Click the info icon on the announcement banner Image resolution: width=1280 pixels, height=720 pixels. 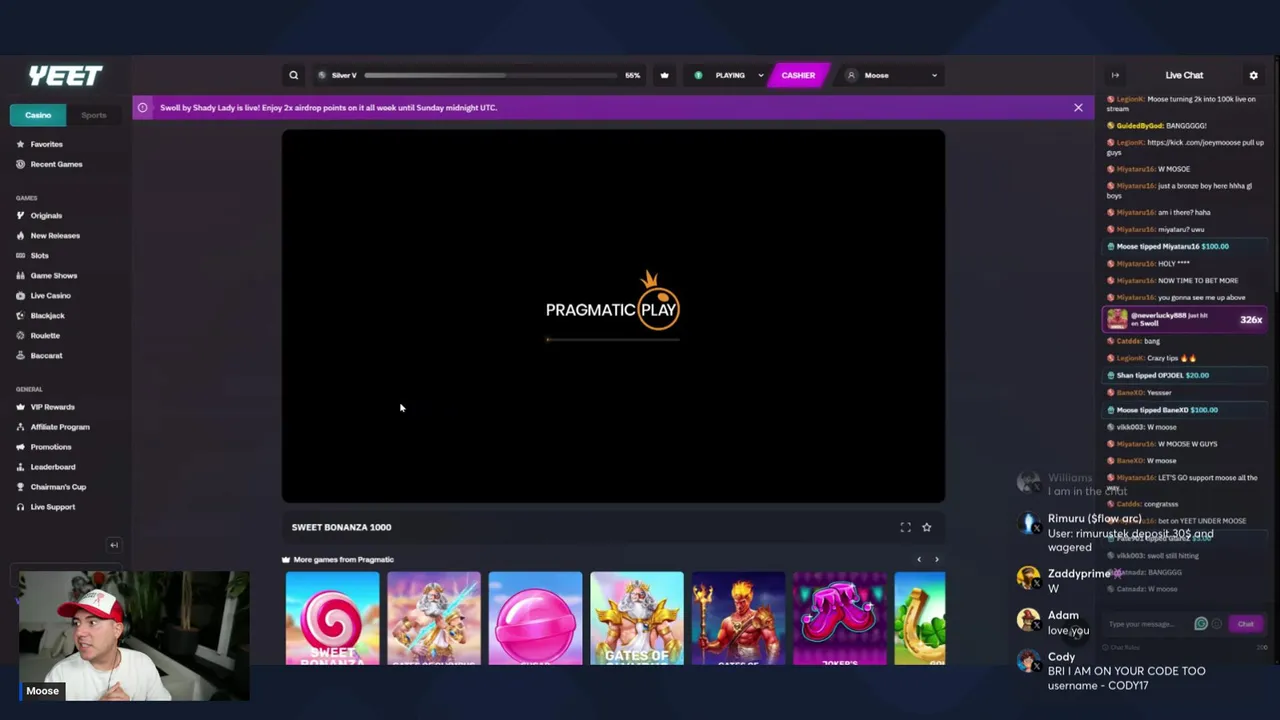pos(142,107)
